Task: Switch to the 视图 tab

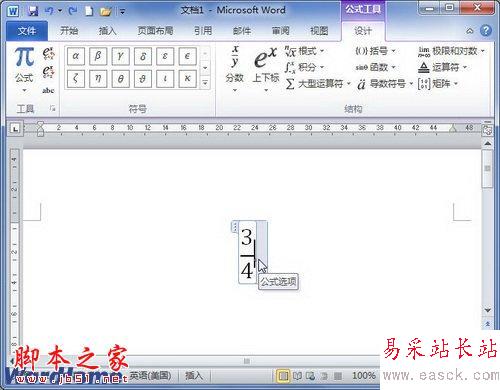Action: point(319,31)
